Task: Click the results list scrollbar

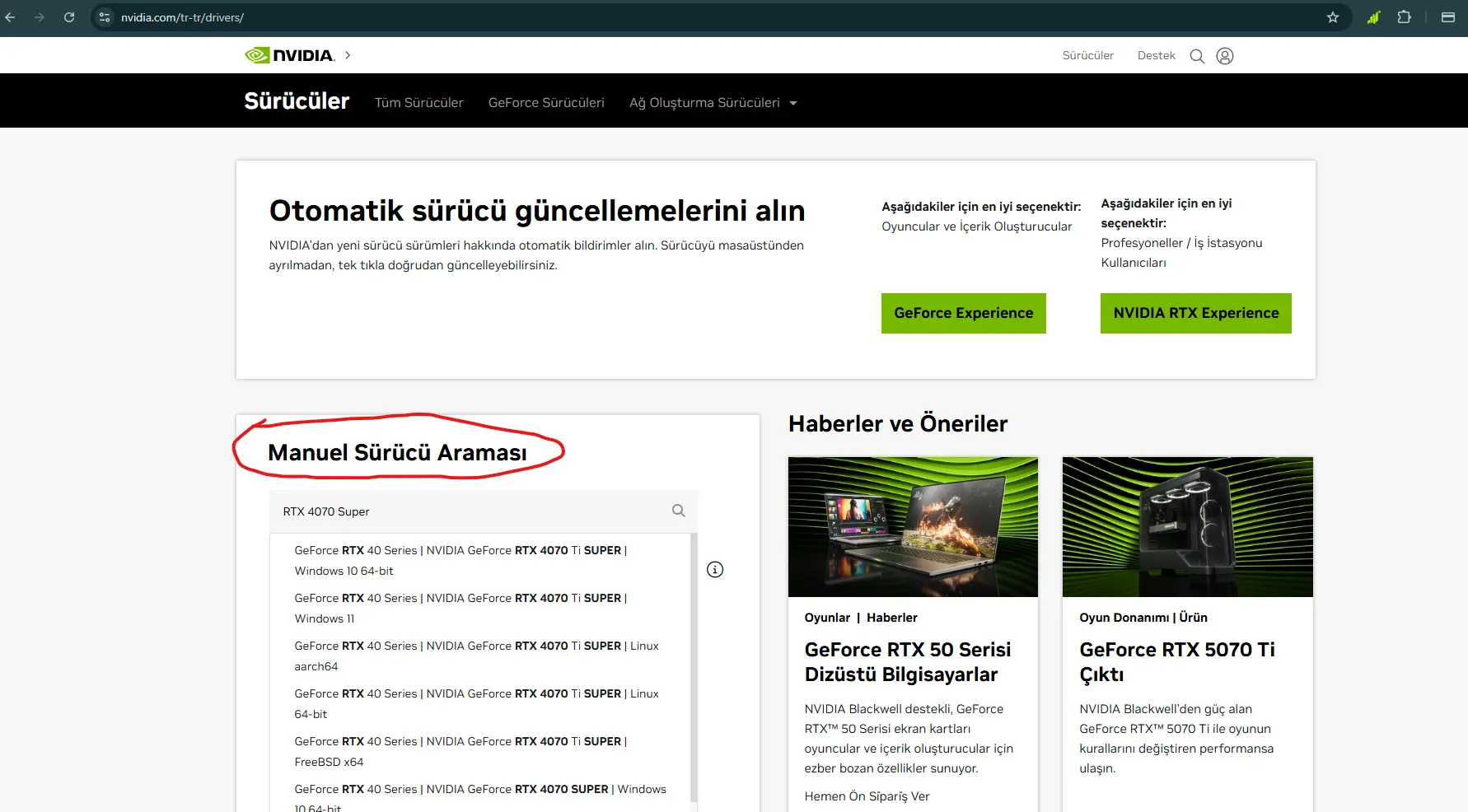Action: click(x=694, y=667)
